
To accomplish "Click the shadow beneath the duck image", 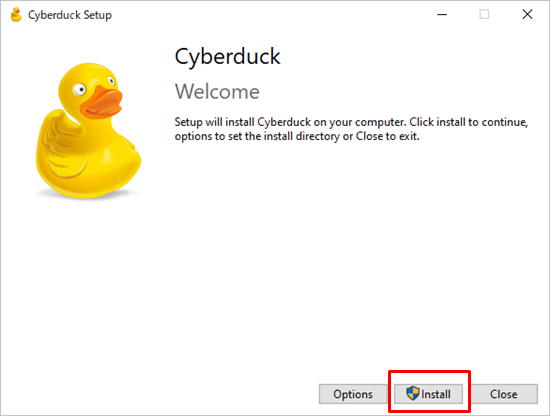I will tap(88, 194).
